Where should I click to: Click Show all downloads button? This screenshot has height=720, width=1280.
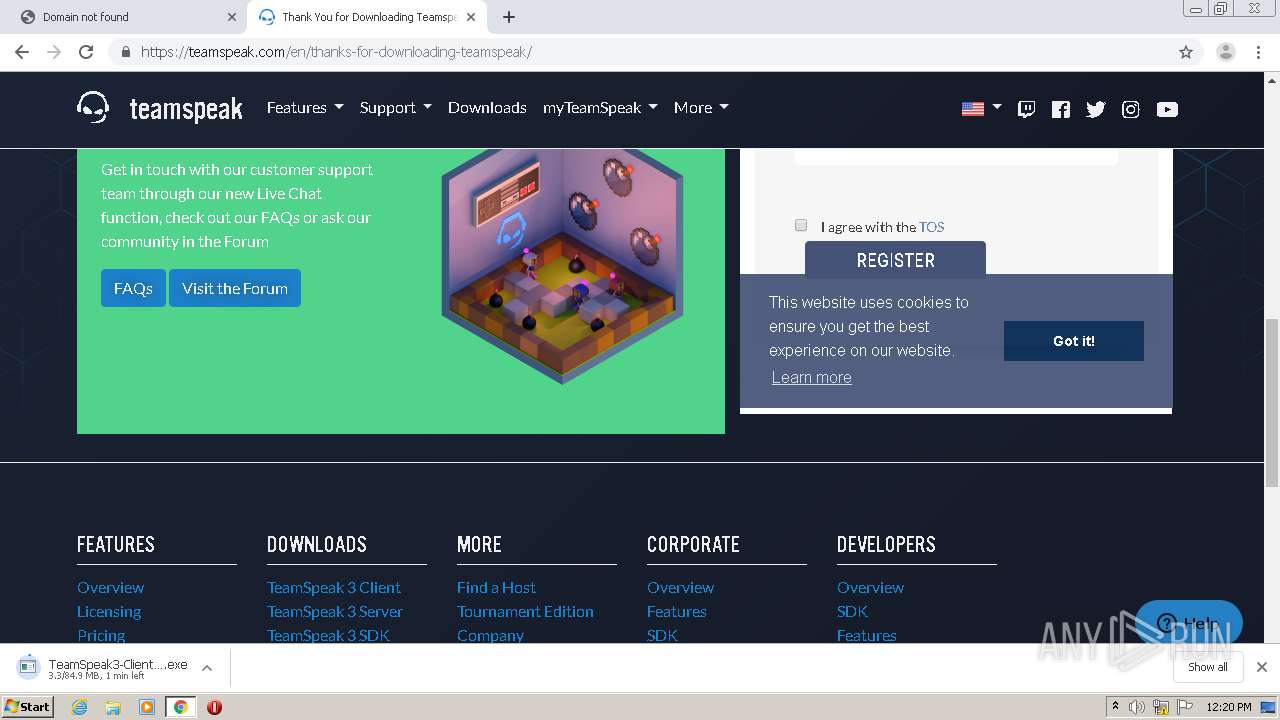click(1208, 667)
